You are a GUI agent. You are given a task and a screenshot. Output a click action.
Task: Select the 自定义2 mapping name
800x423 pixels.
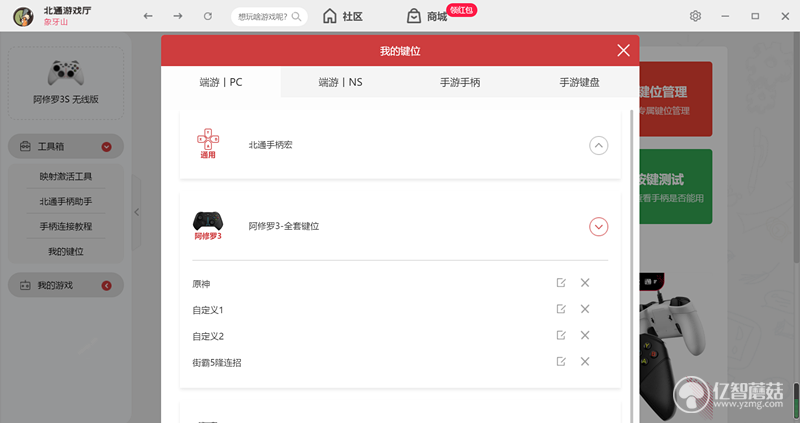208,336
